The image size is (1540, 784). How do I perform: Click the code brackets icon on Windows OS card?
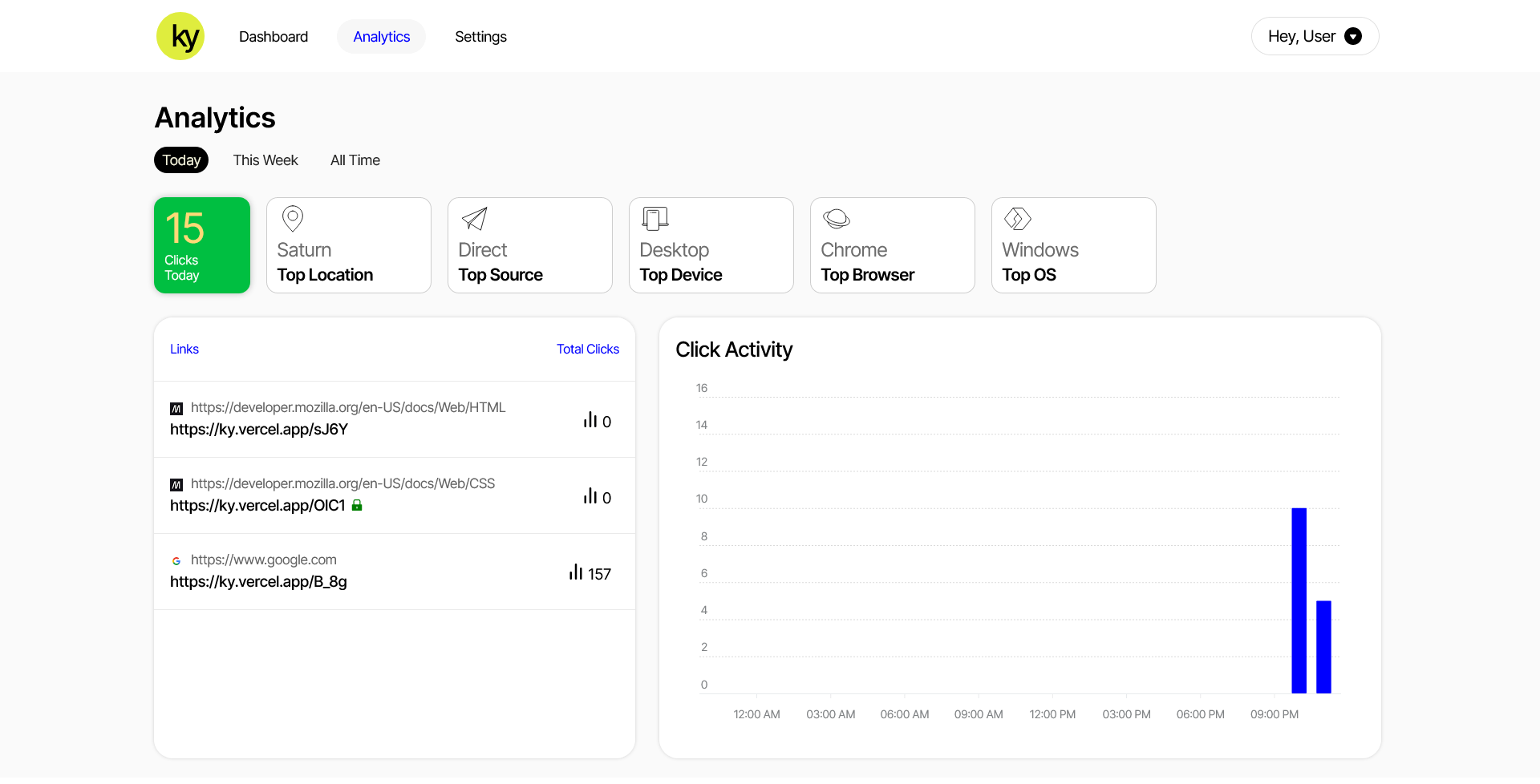(1016, 218)
